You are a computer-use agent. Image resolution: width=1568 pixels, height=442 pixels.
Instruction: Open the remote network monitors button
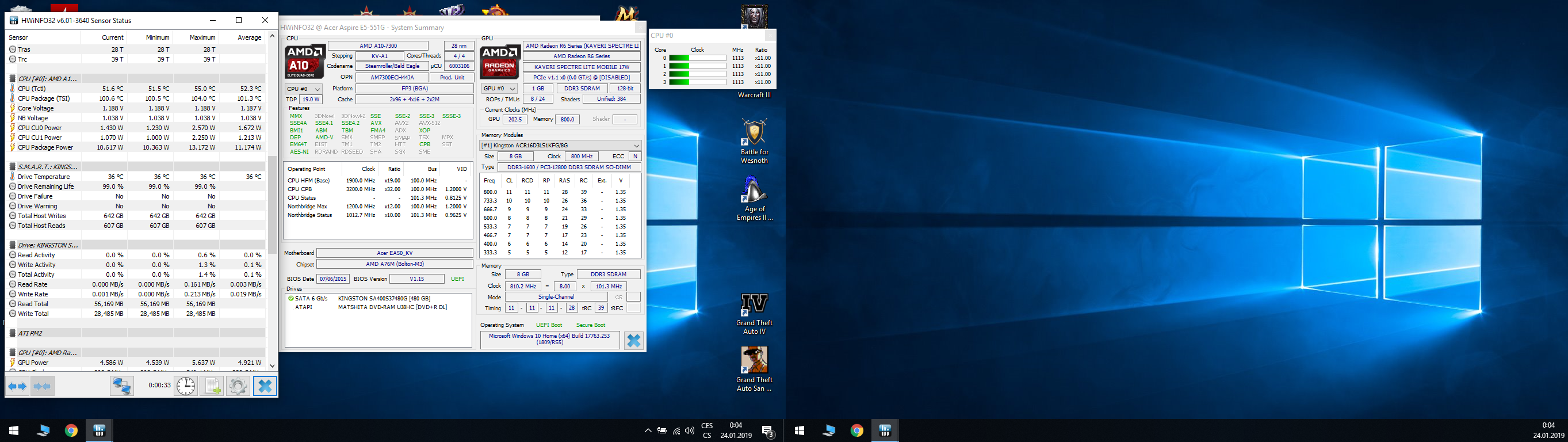(122, 386)
